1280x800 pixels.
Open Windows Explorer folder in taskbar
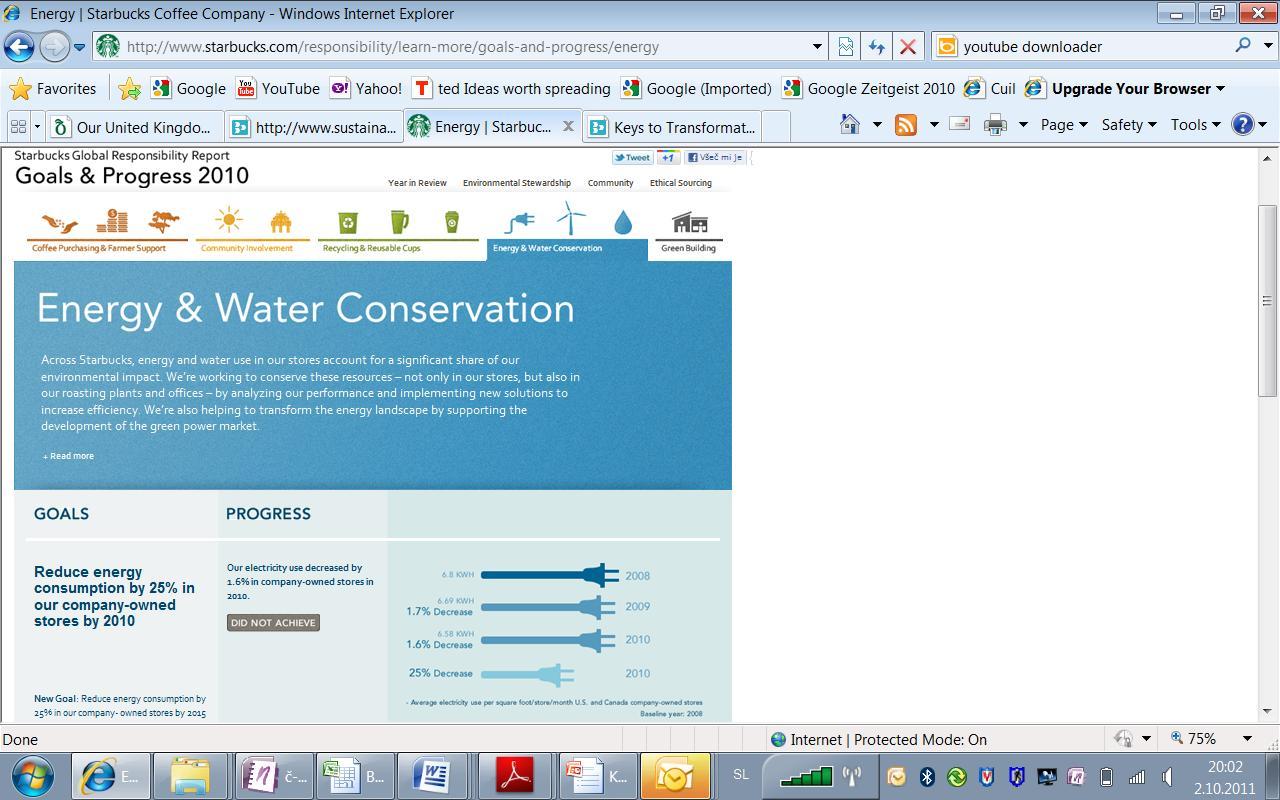[190, 775]
